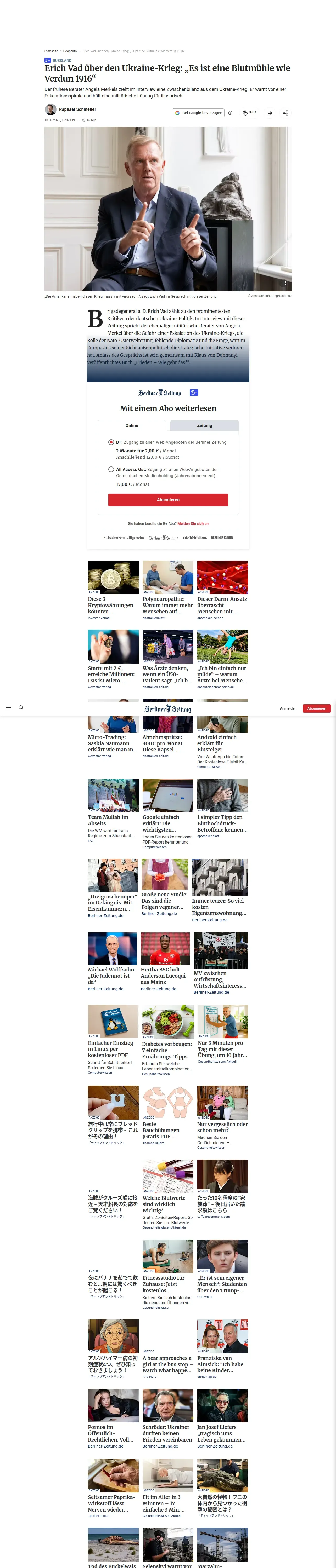Screen dimensions: 336x1568
Task: Open 'Fitnessstudio für Zuhause' ad teaser
Action: click(168, 1275)
